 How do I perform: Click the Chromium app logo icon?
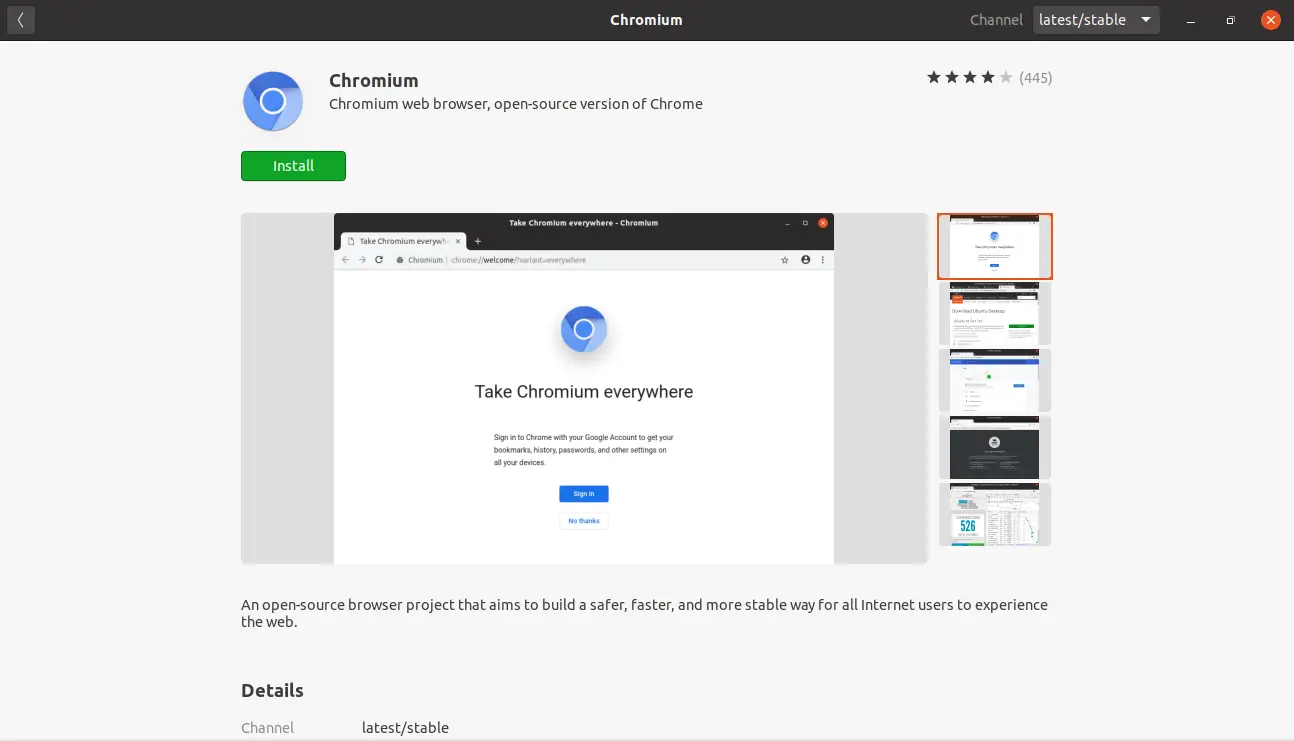273,101
